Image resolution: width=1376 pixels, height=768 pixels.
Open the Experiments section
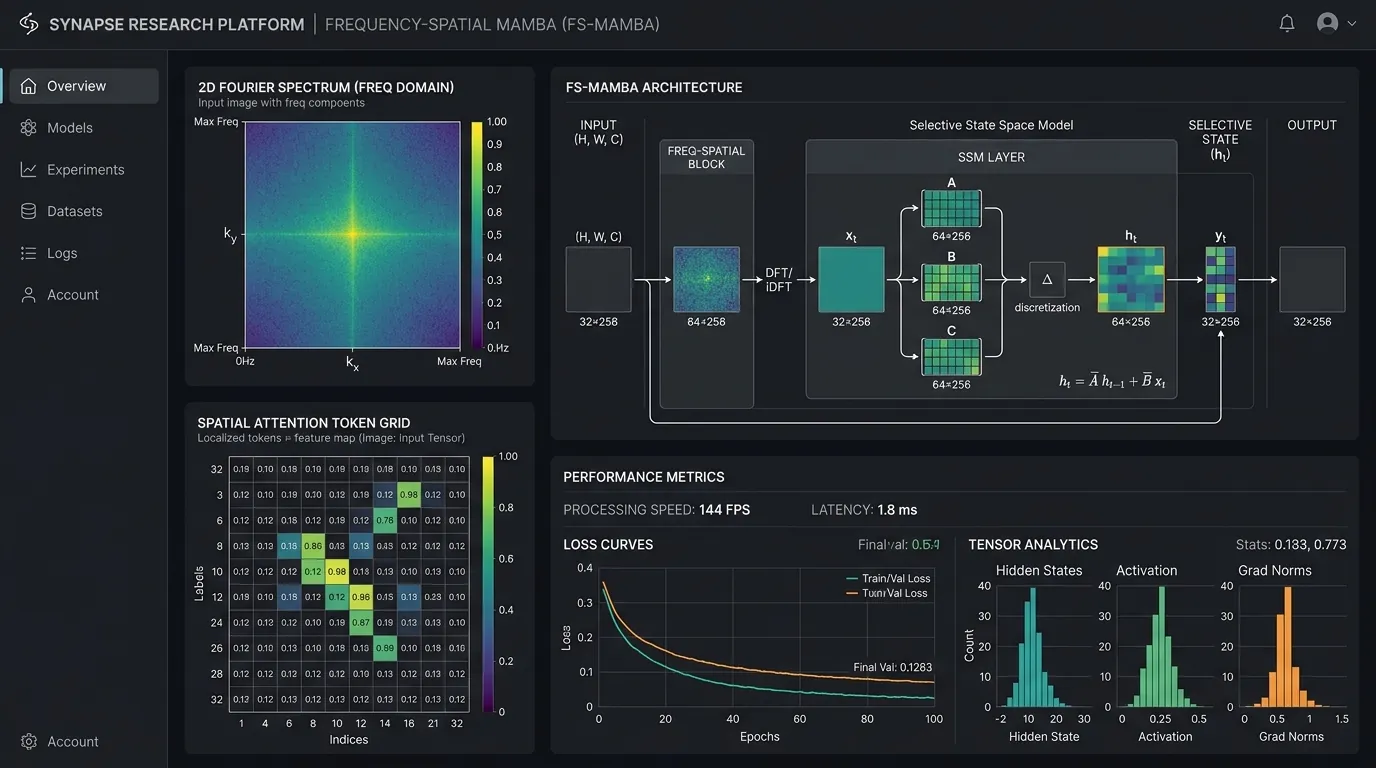pyautogui.click(x=84, y=170)
